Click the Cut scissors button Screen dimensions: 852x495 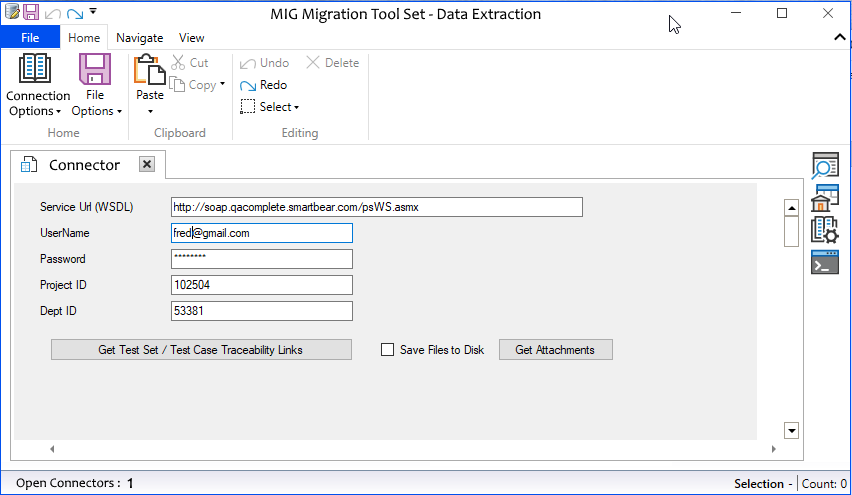point(190,62)
